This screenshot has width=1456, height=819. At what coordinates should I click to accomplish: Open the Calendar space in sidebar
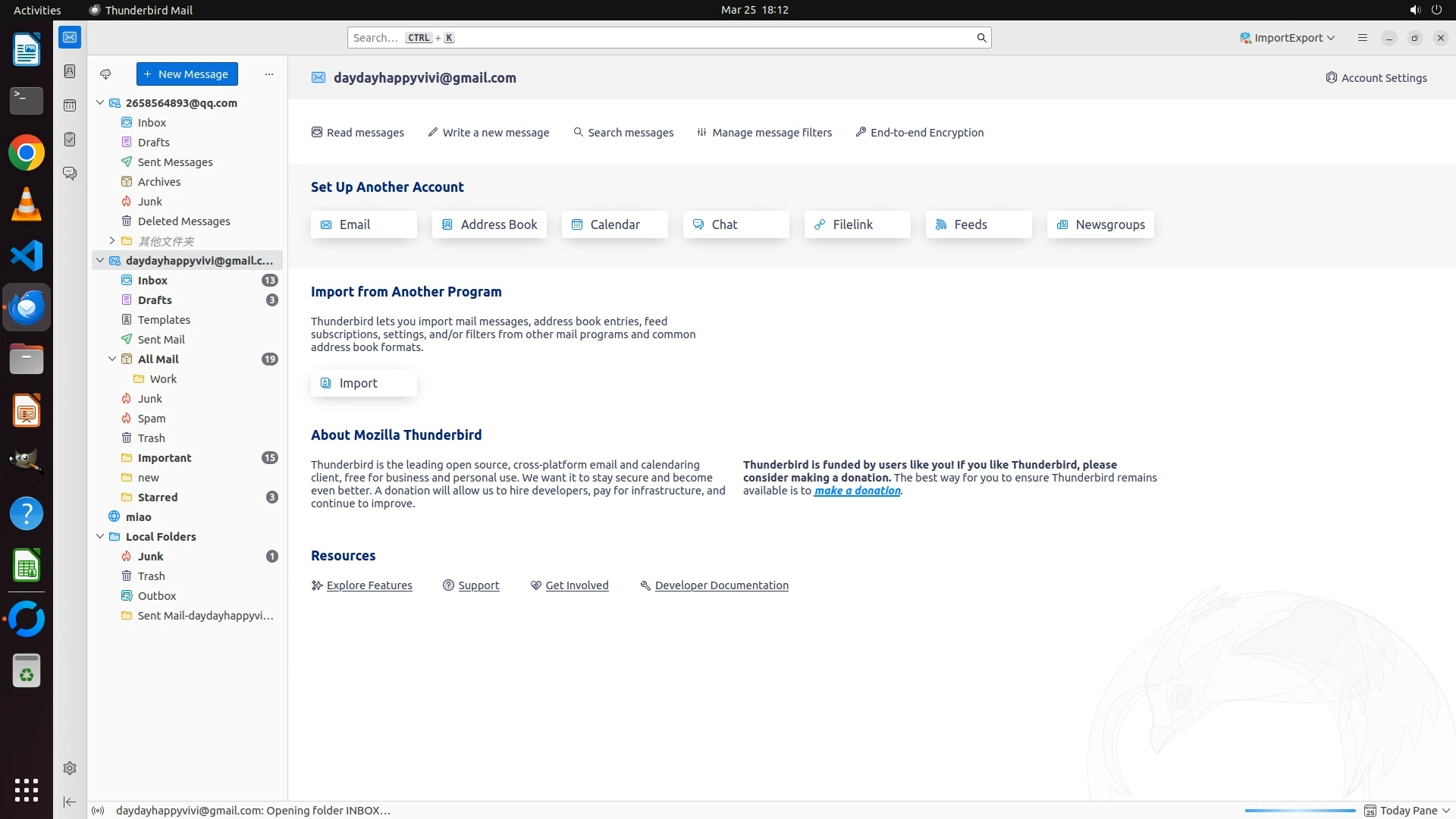(x=70, y=105)
